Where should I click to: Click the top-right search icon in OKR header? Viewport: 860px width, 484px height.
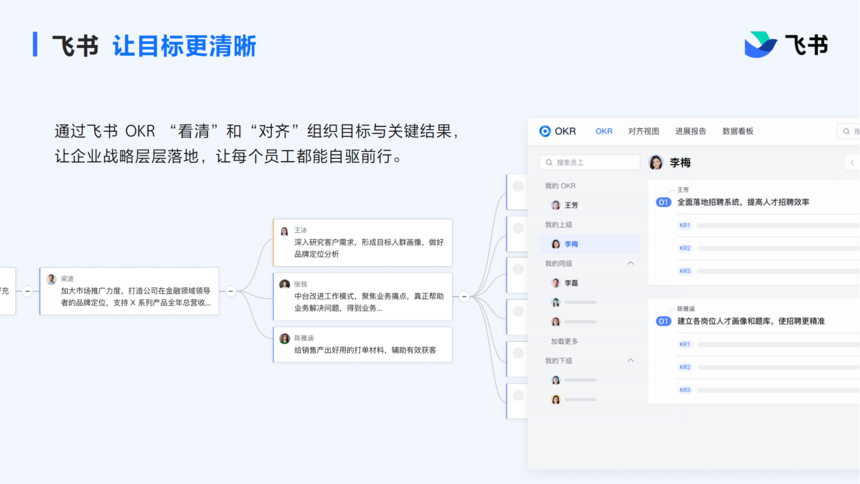coord(846,131)
